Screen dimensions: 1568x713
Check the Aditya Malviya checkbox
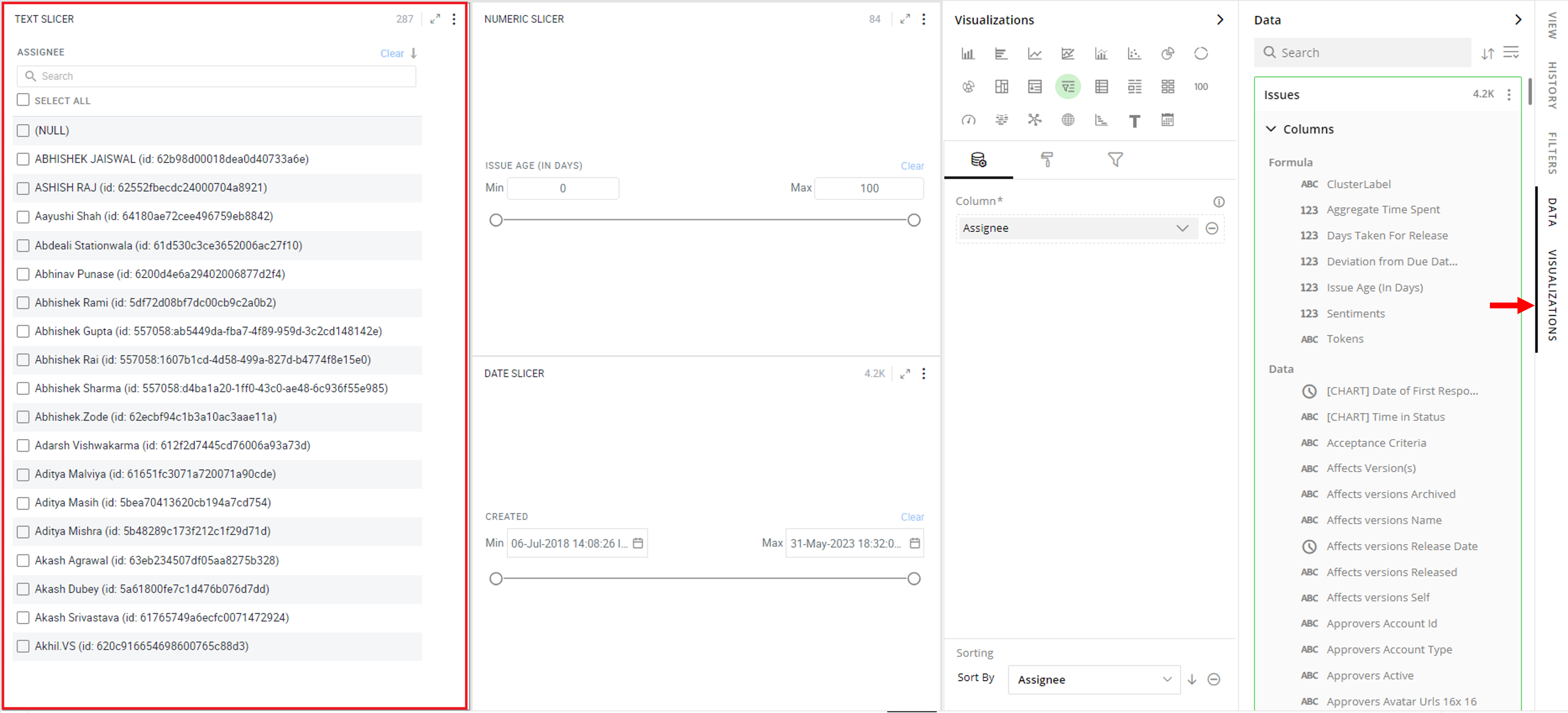pos(23,475)
